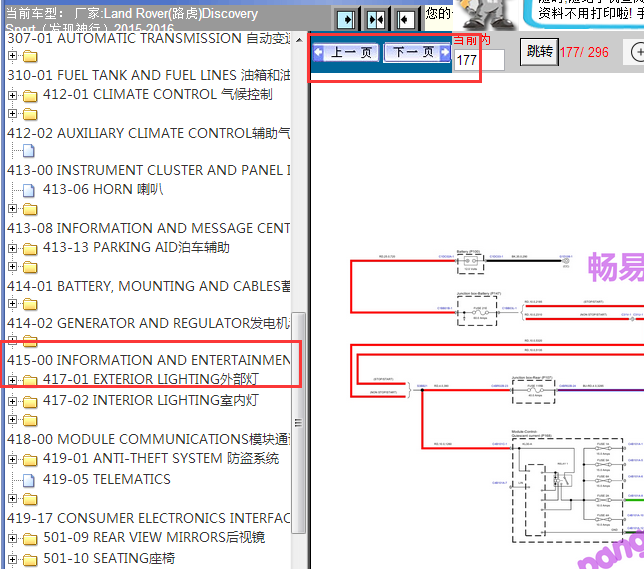Click the split-view double-arrow icon in top toolbar
The height and width of the screenshot is (569, 644).
point(376,19)
